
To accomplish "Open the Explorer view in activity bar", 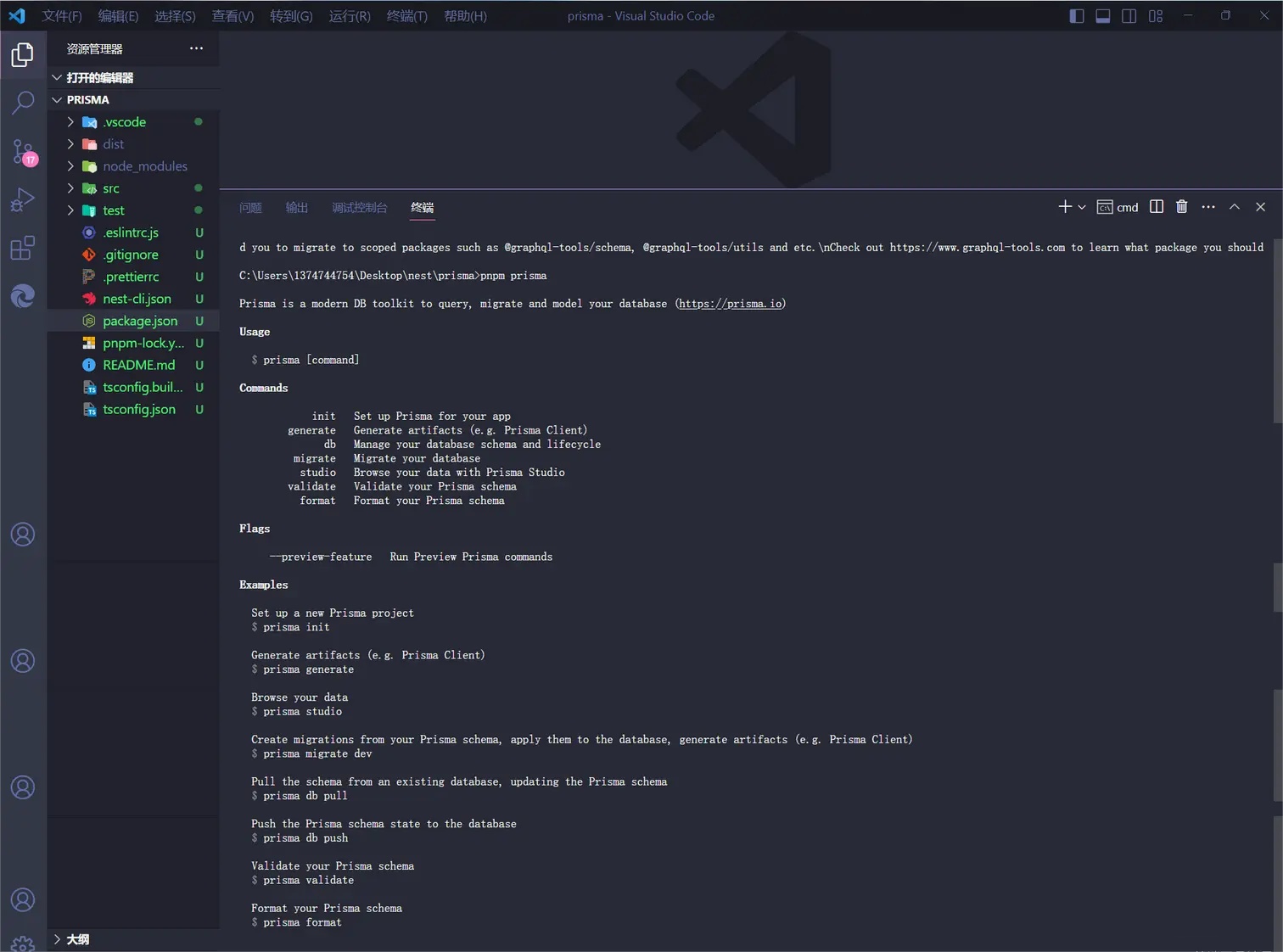I will coord(23,55).
